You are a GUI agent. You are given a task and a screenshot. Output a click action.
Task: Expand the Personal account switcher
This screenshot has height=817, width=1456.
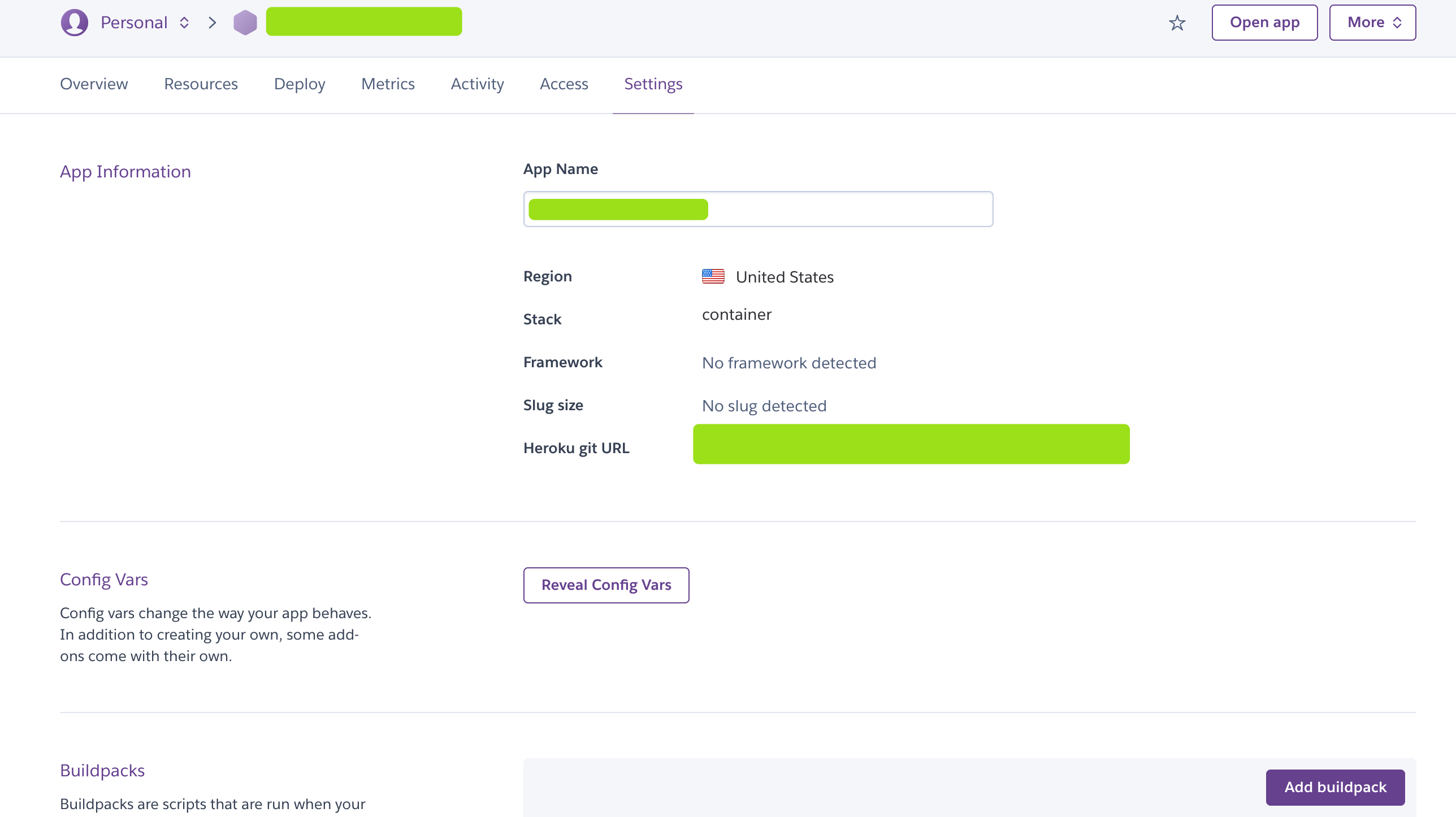click(184, 23)
